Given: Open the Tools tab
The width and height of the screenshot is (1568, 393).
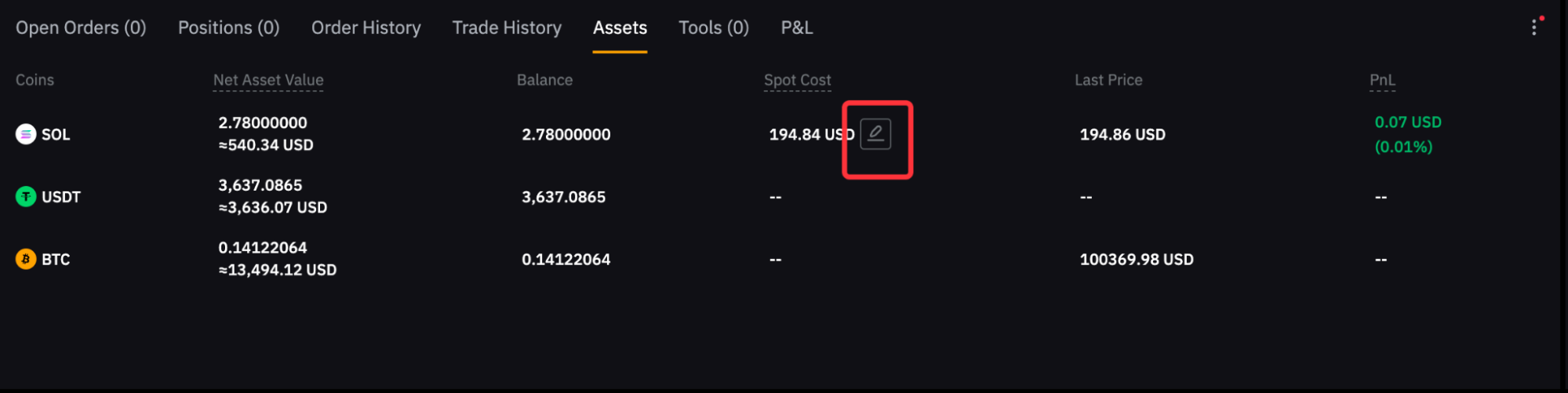Looking at the screenshot, I should [713, 27].
